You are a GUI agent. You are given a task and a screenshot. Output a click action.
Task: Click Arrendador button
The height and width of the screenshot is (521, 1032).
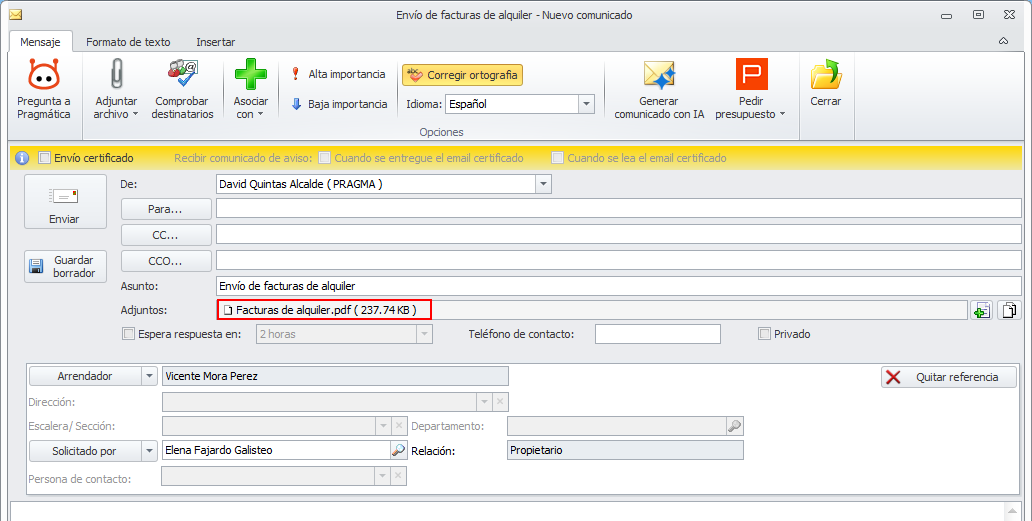pos(85,376)
